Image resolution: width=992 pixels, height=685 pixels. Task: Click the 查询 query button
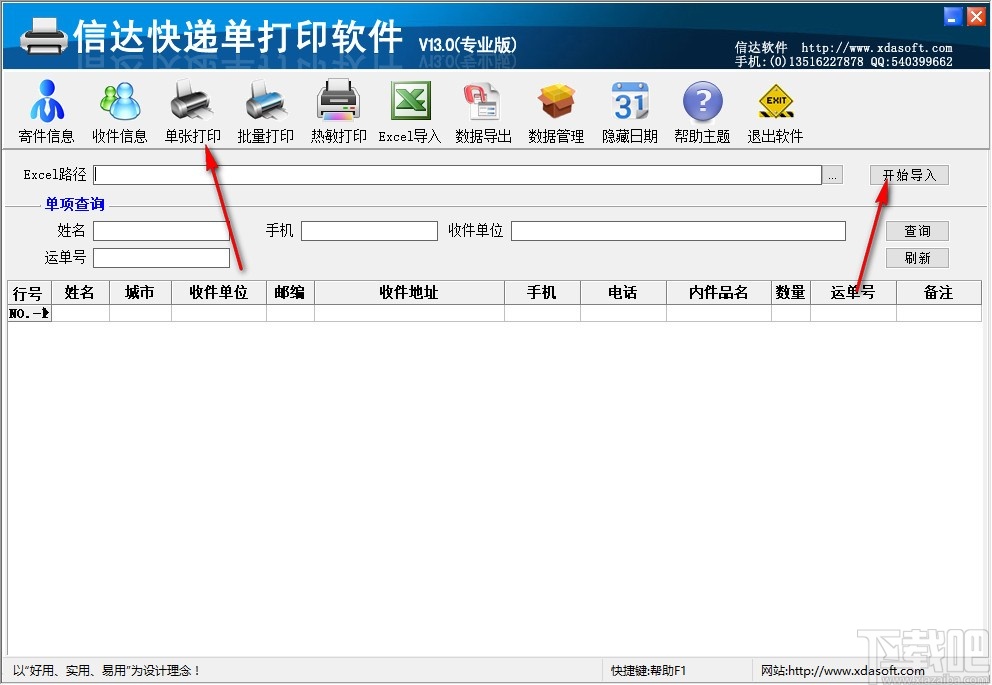917,230
